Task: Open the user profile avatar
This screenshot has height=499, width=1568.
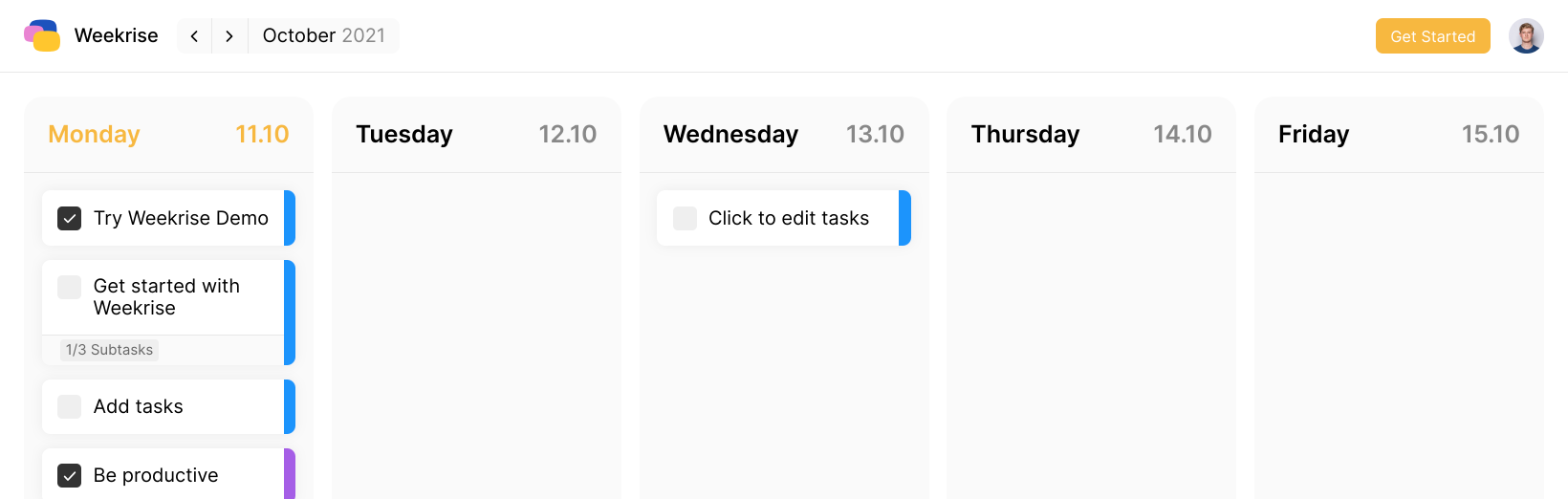Action: point(1526,36)
